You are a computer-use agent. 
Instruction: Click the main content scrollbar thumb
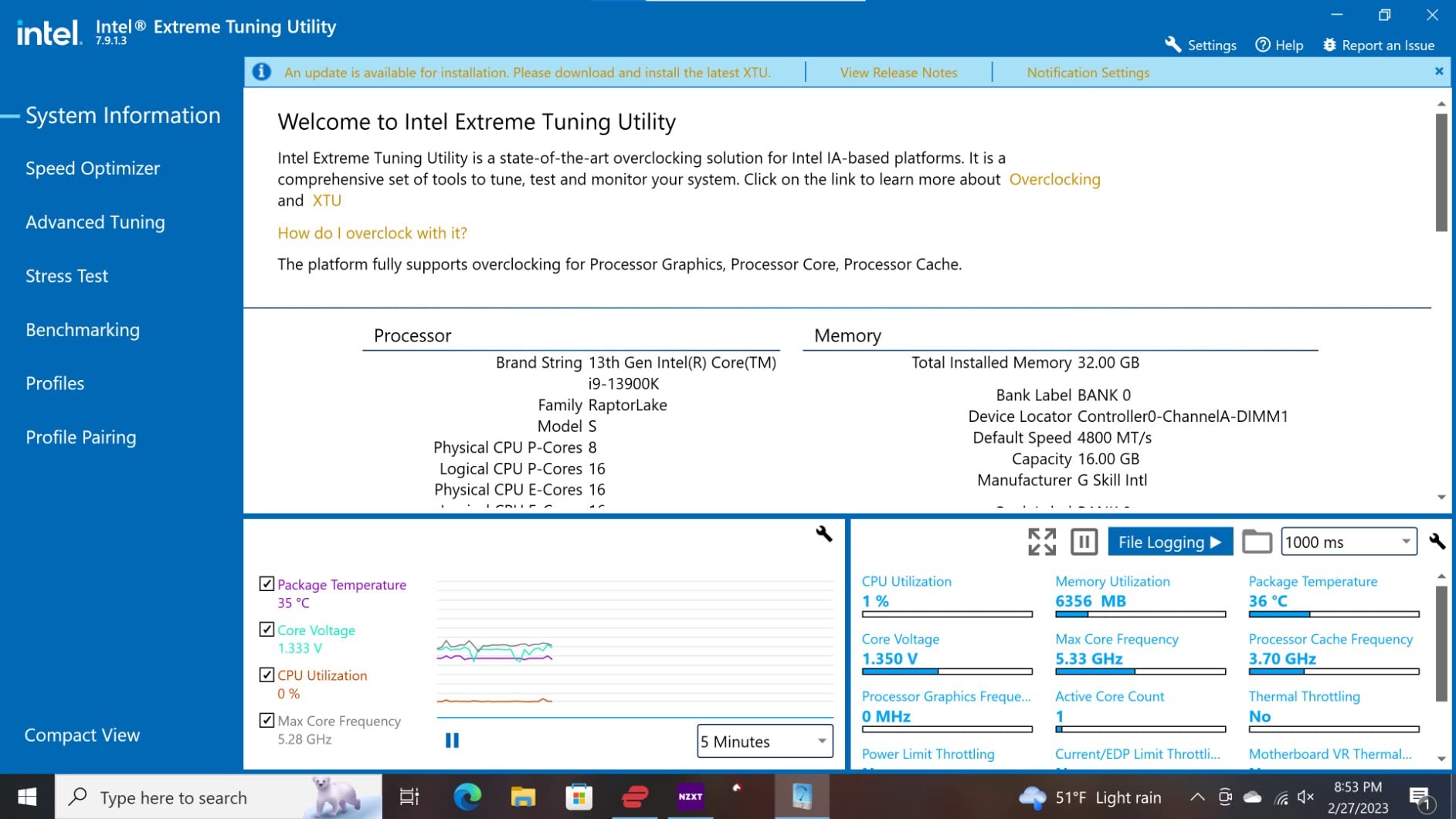coord(1441,172)
